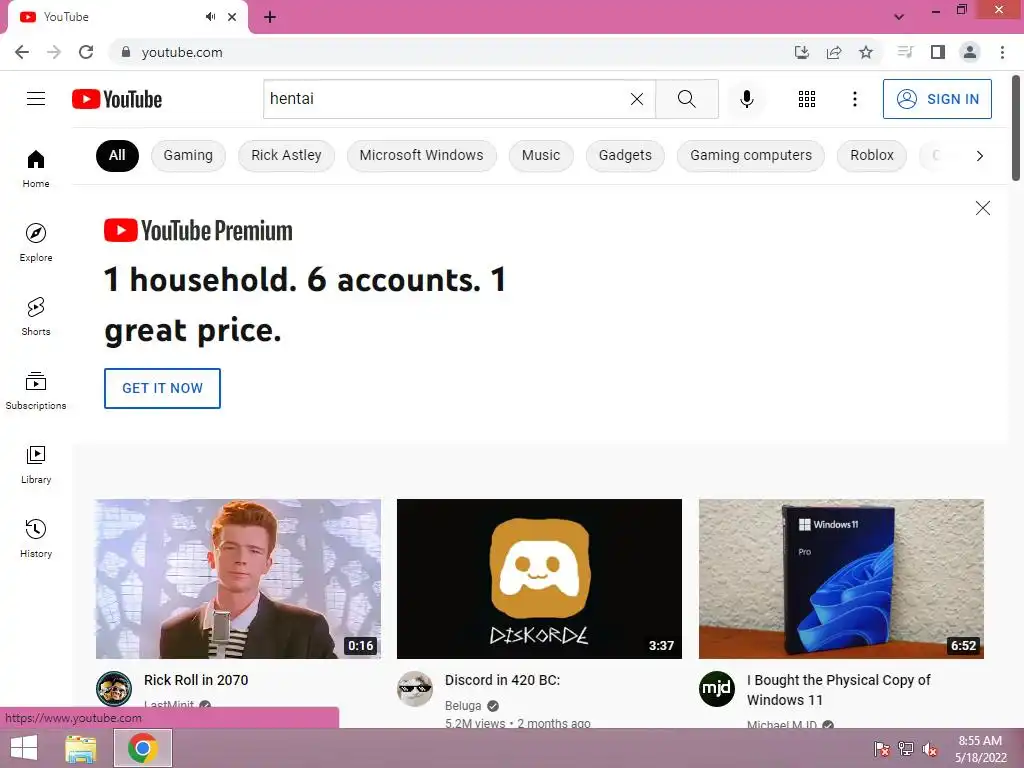1024x768 pixels.
Task: Click the Discord in 420 BC: title
Action: pyautogui.click(x=502, y=680)
